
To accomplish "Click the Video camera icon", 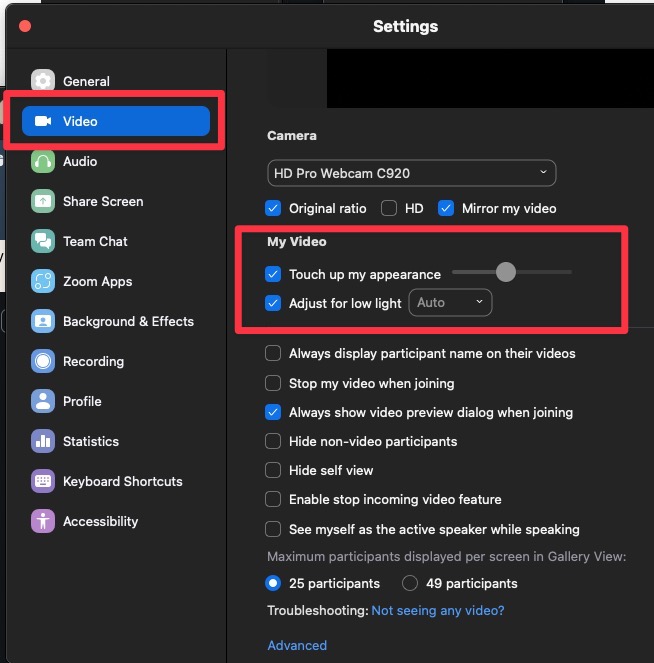I will click(43, 121).
